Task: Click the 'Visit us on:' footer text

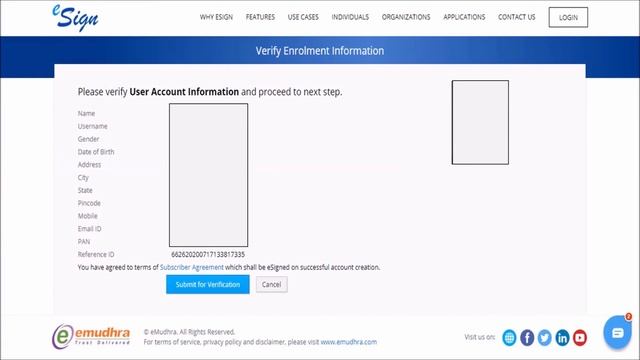Action: (480, 337)
